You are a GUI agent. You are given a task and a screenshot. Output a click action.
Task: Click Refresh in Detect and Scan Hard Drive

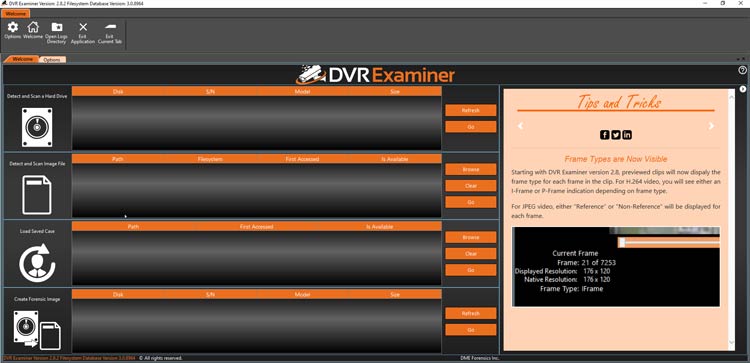[x=471, y=110]
